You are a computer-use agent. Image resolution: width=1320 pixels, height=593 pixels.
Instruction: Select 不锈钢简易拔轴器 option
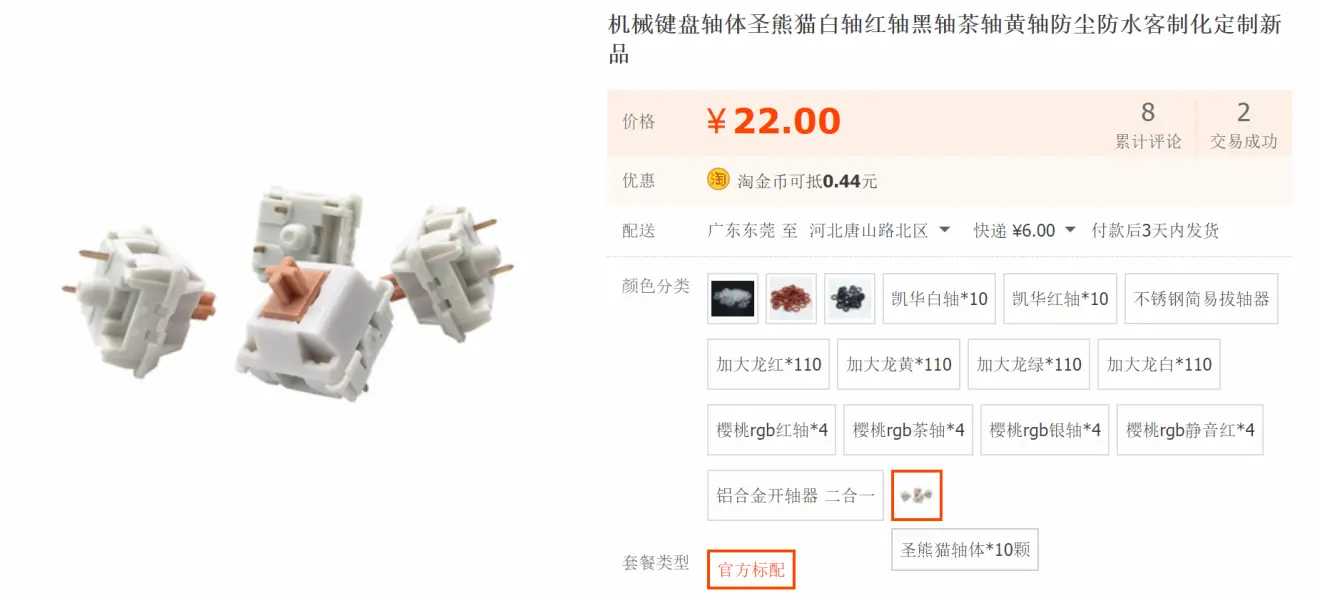point(1201,299)
